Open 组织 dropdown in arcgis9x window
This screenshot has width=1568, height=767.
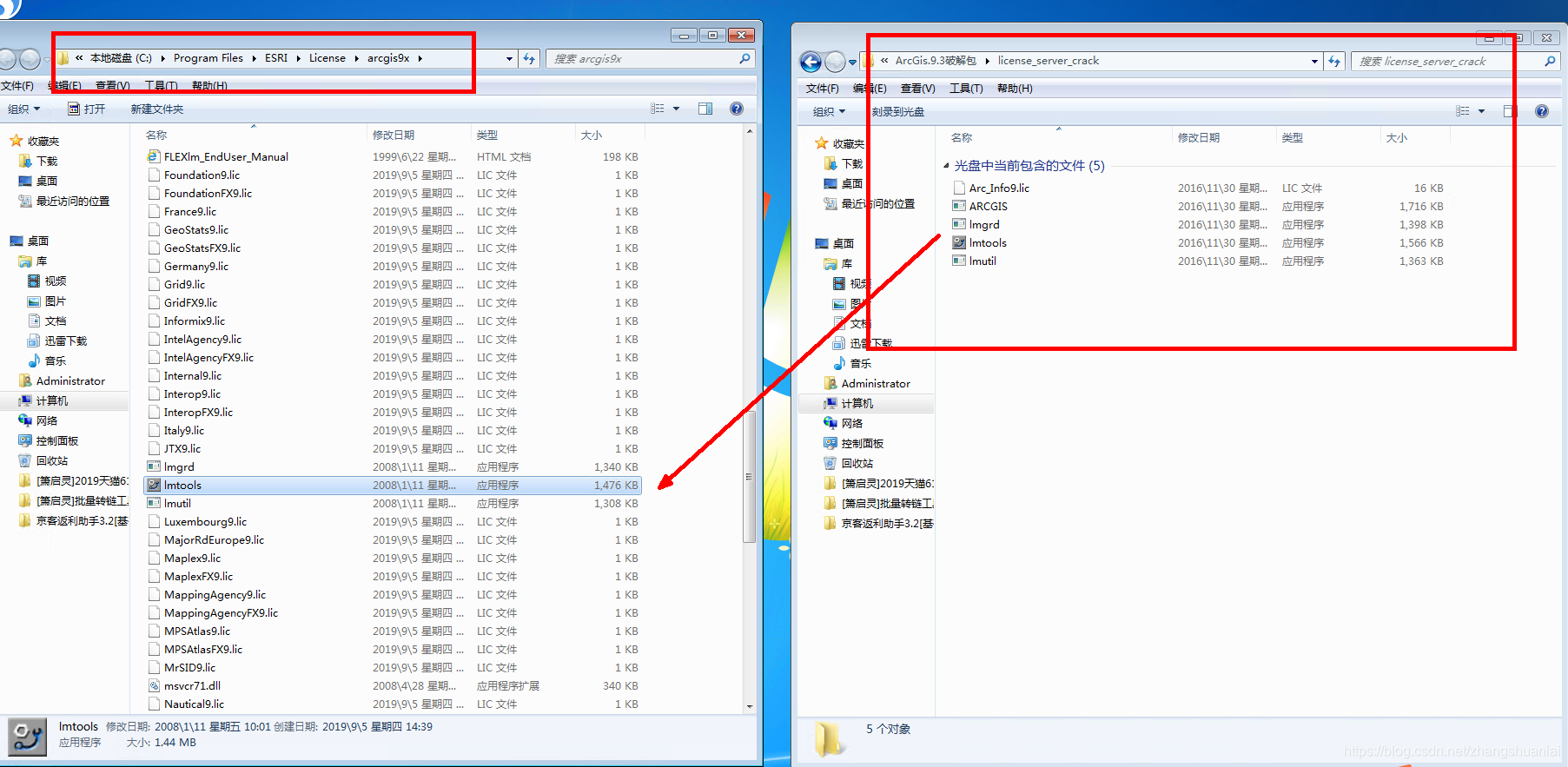[23, 109]
